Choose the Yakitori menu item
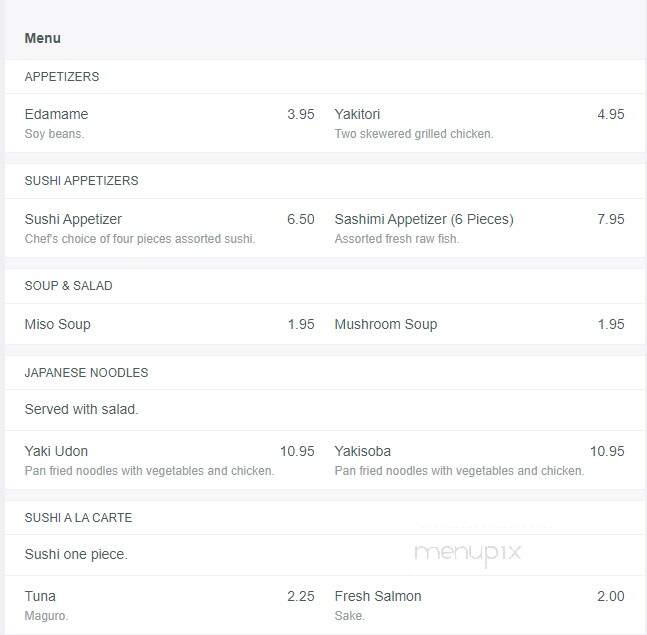This screenshot has height=635, width=647. point(357,114)
